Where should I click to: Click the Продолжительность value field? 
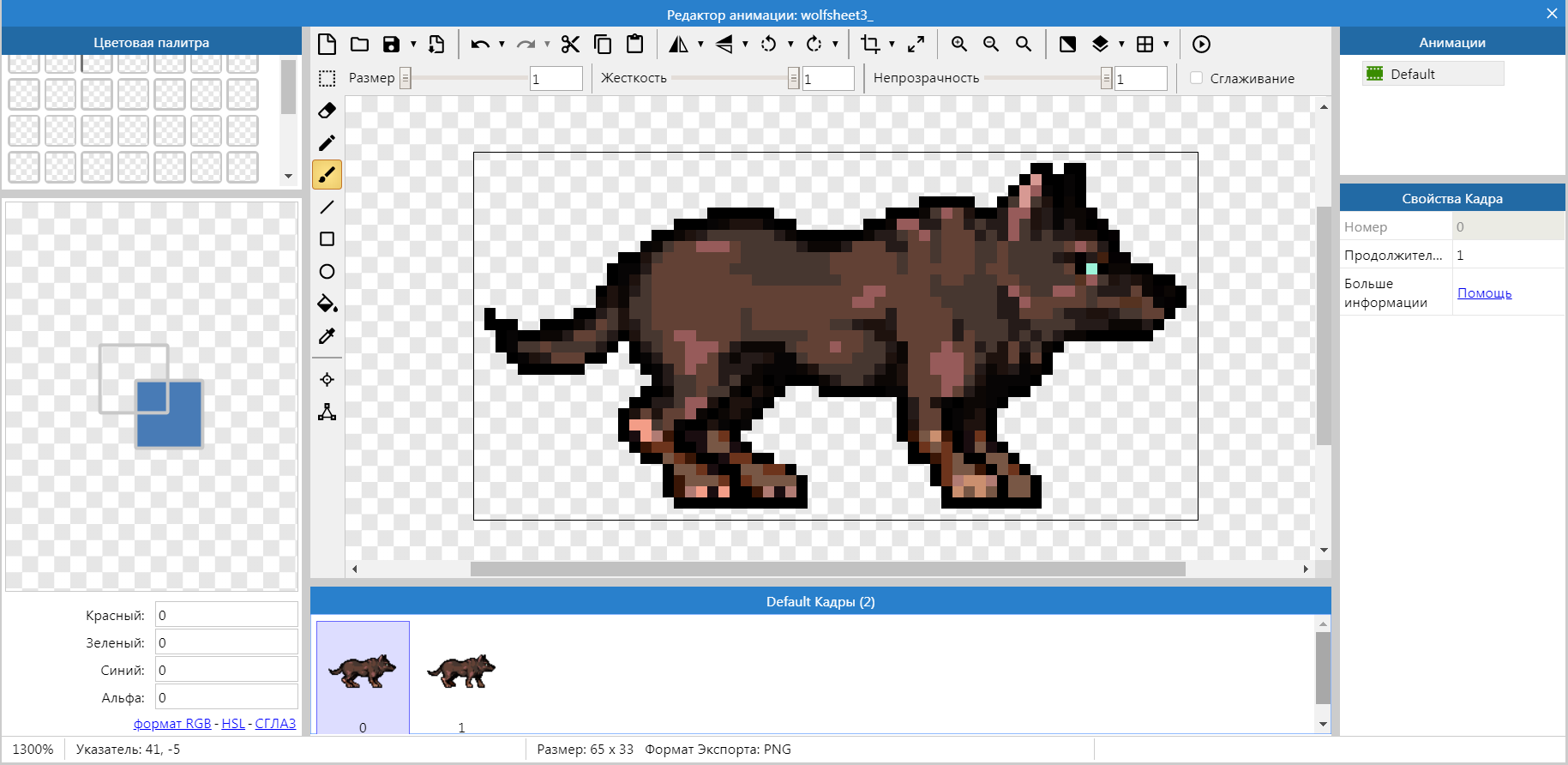(x=1508, y=255)
